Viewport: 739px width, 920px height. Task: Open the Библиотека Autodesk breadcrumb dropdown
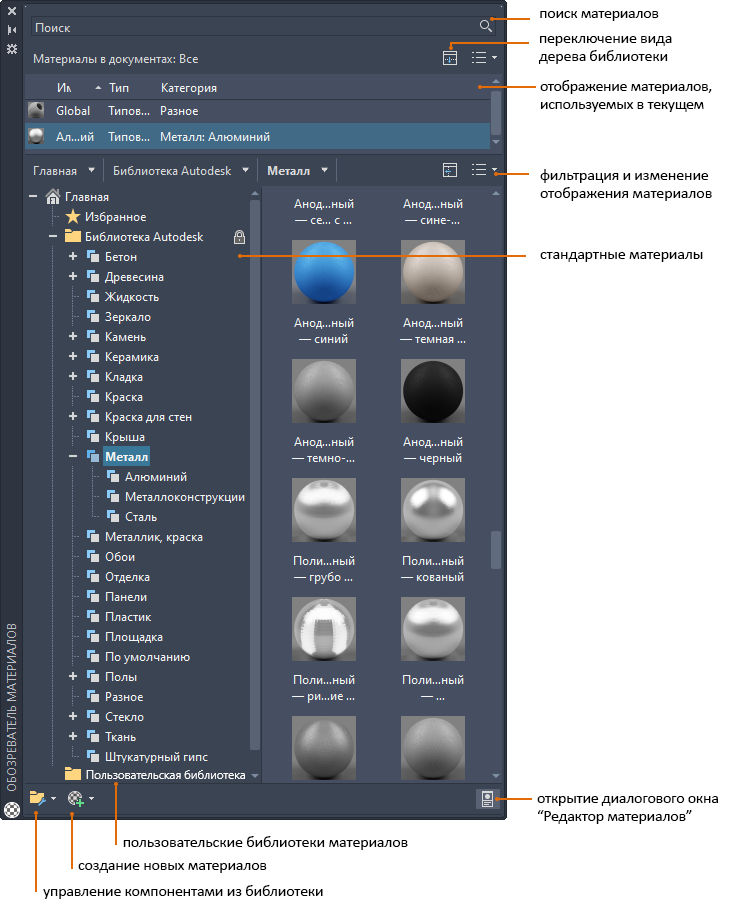coord(246,170)
